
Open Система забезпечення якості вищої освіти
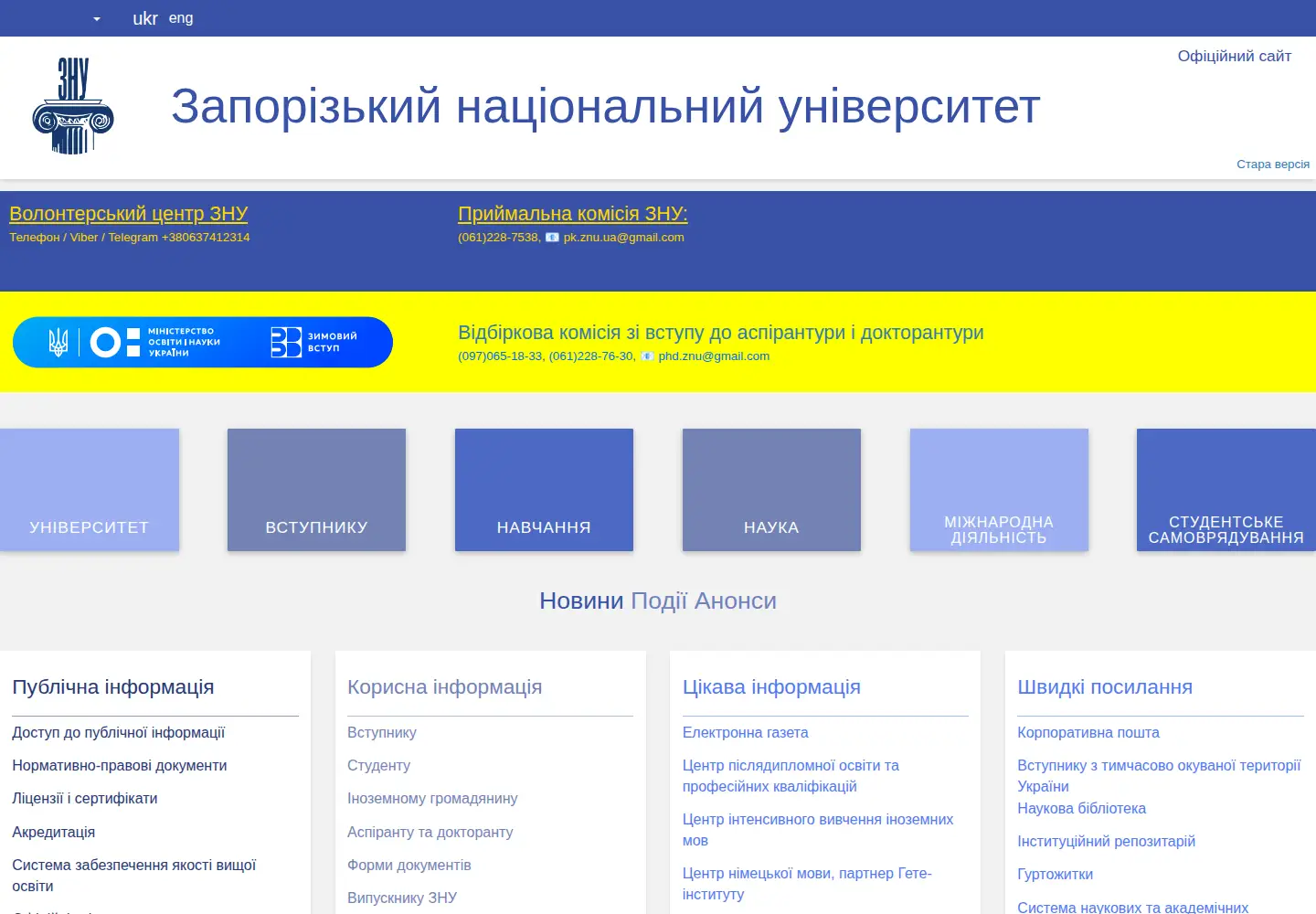tap(134, 876)
